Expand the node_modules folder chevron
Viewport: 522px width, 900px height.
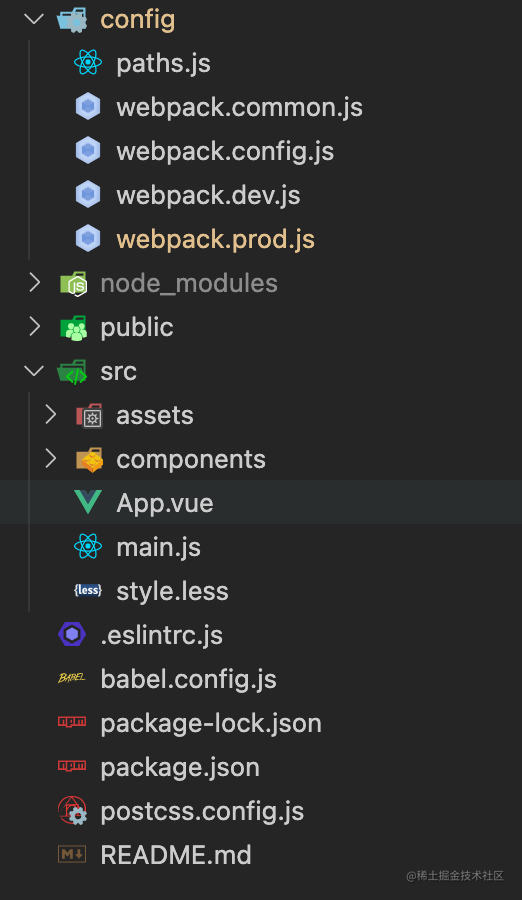pos(34,282)
